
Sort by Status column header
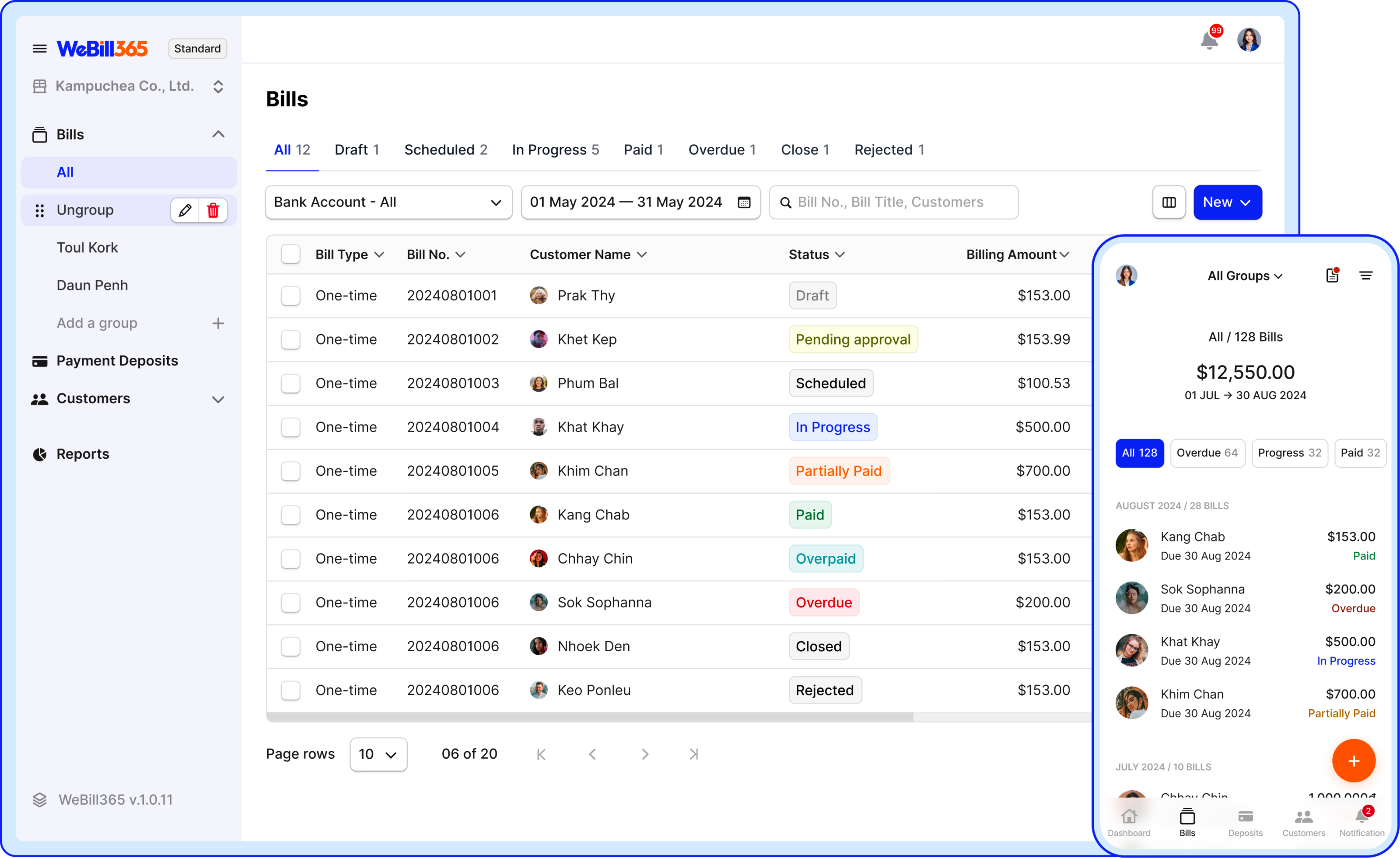[816, 255]
